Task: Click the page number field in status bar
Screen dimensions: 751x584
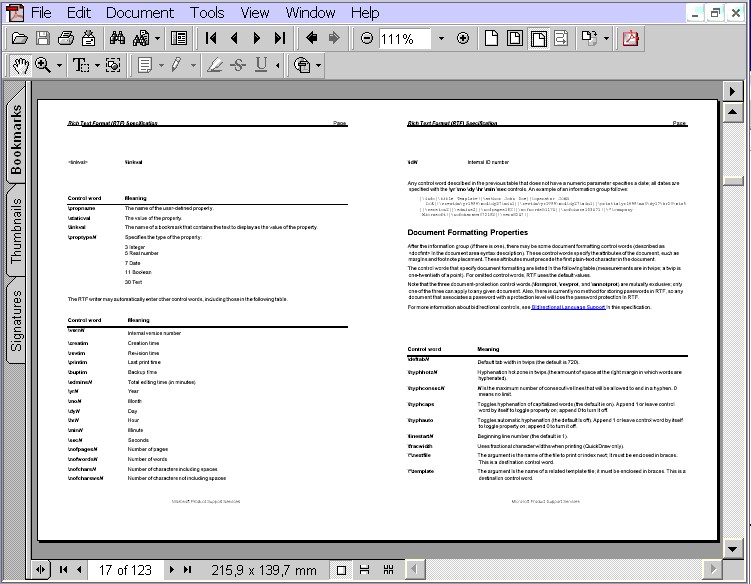Action: point(125,570)
